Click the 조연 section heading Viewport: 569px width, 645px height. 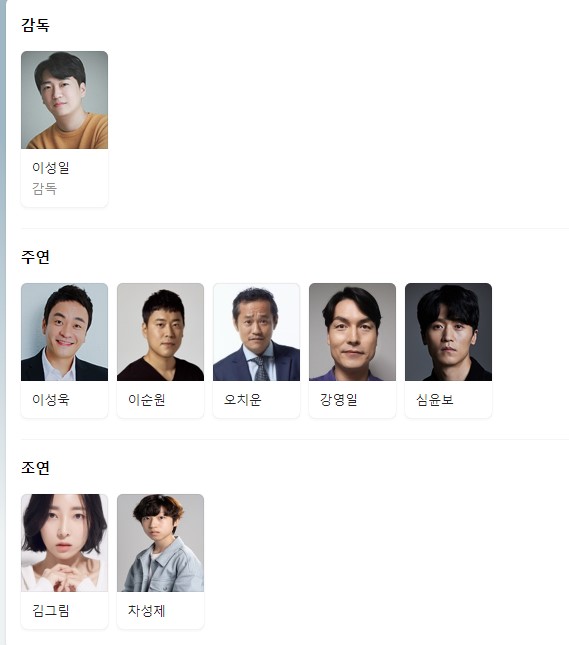pyautogui.click(x=35, y=468)
